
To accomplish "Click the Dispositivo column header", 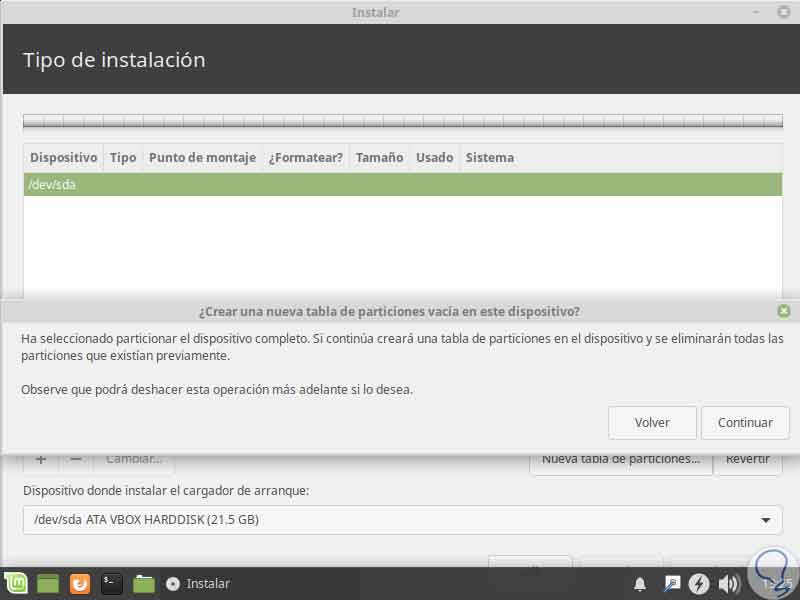I will 63,157.
